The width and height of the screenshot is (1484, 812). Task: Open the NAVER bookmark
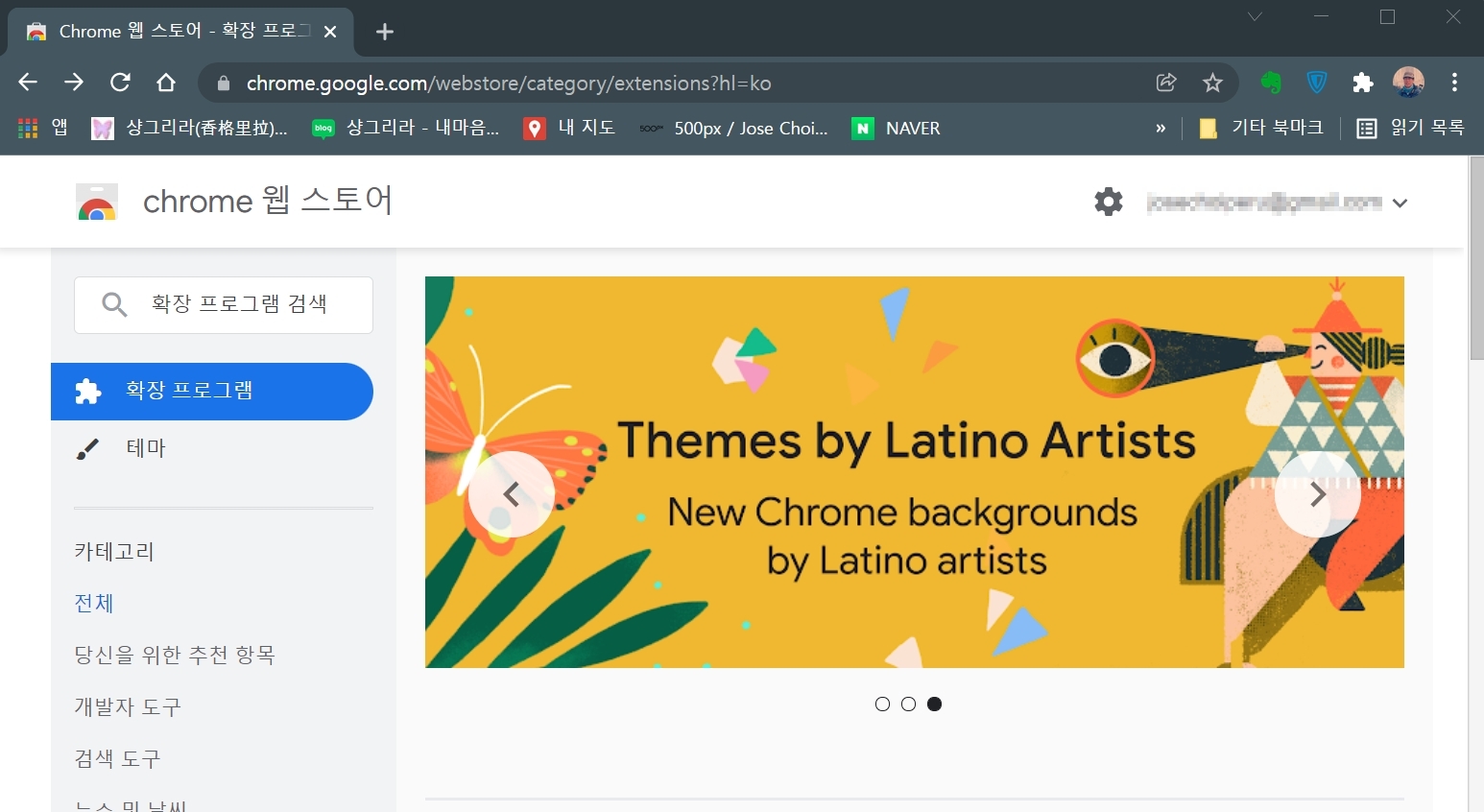pyautogui.click(x=897, y=128)
